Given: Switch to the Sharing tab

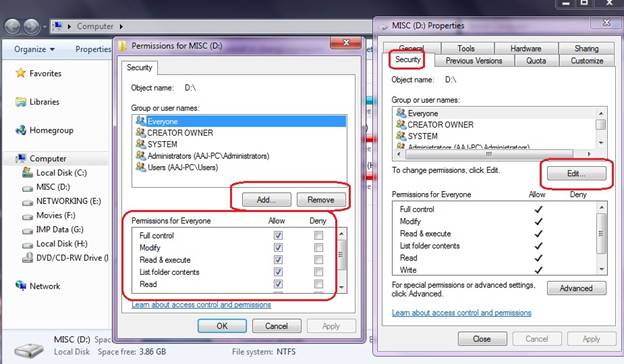Looking at the screenshot, I should (x=587, y=48).
